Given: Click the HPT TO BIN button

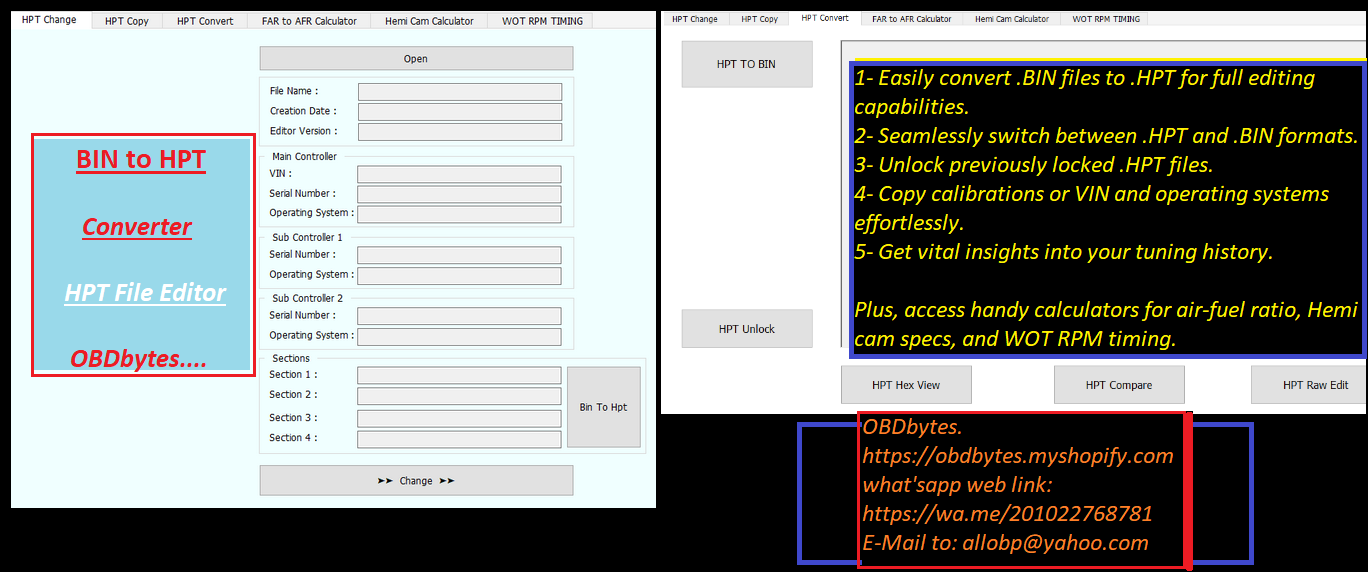Looking at the screenshot, I should pyautogui.click(x=746, y=64).
